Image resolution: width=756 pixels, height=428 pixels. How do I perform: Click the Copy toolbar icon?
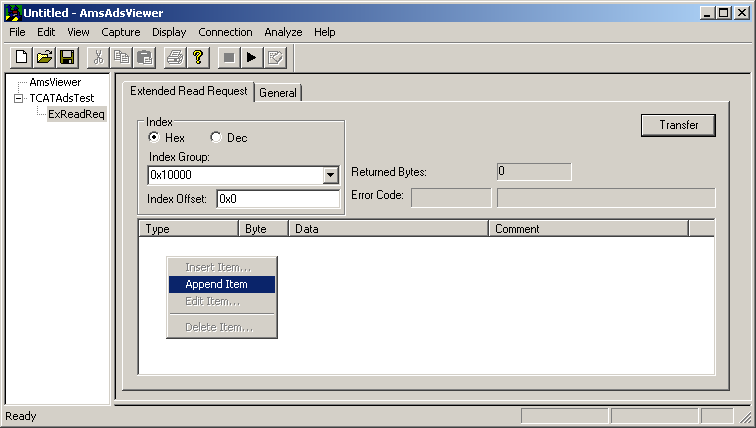click(121, 57)
